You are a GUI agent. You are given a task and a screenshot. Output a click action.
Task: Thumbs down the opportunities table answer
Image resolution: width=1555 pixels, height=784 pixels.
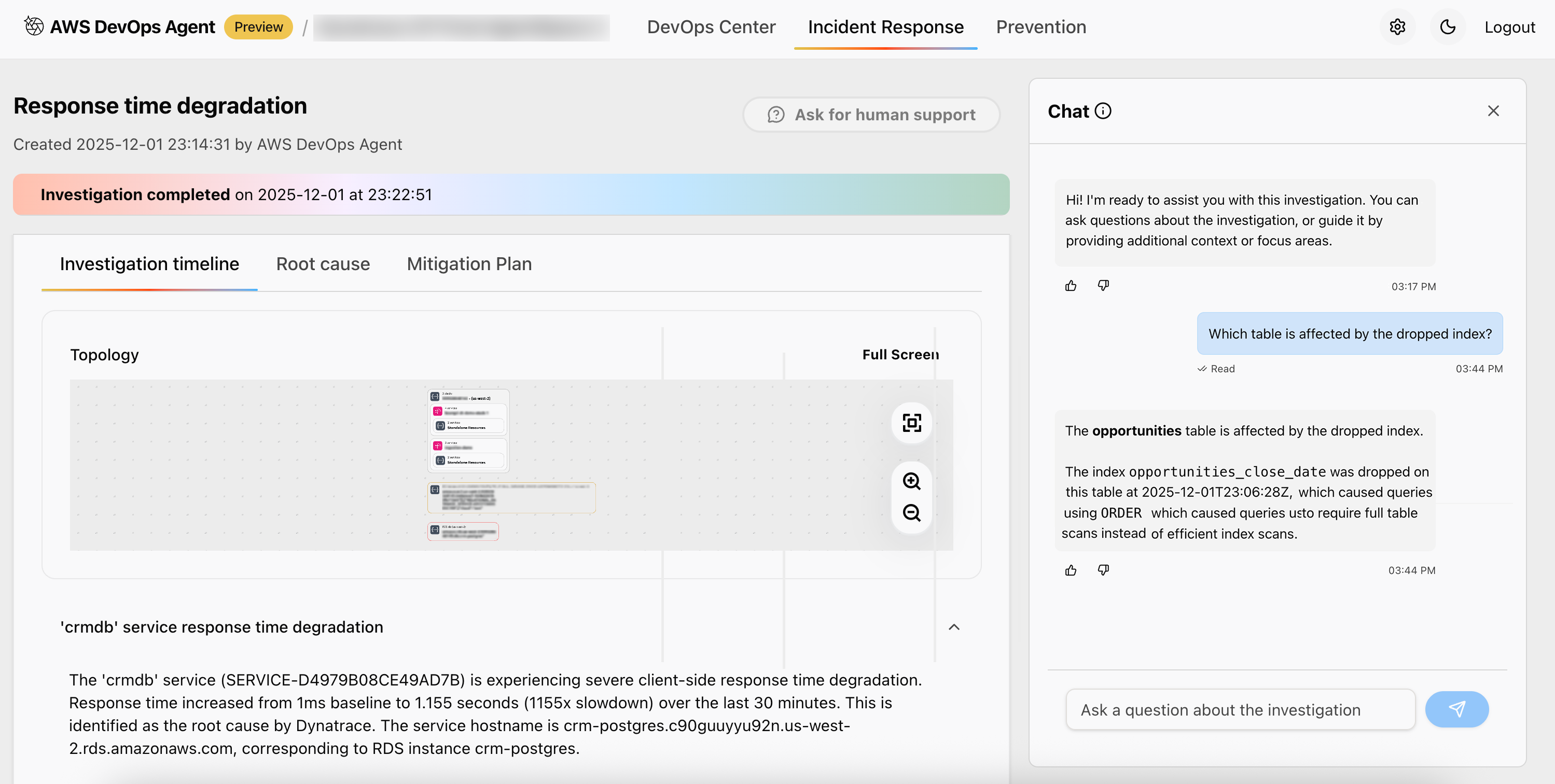pyautogui.click(x=1103, y=570)
